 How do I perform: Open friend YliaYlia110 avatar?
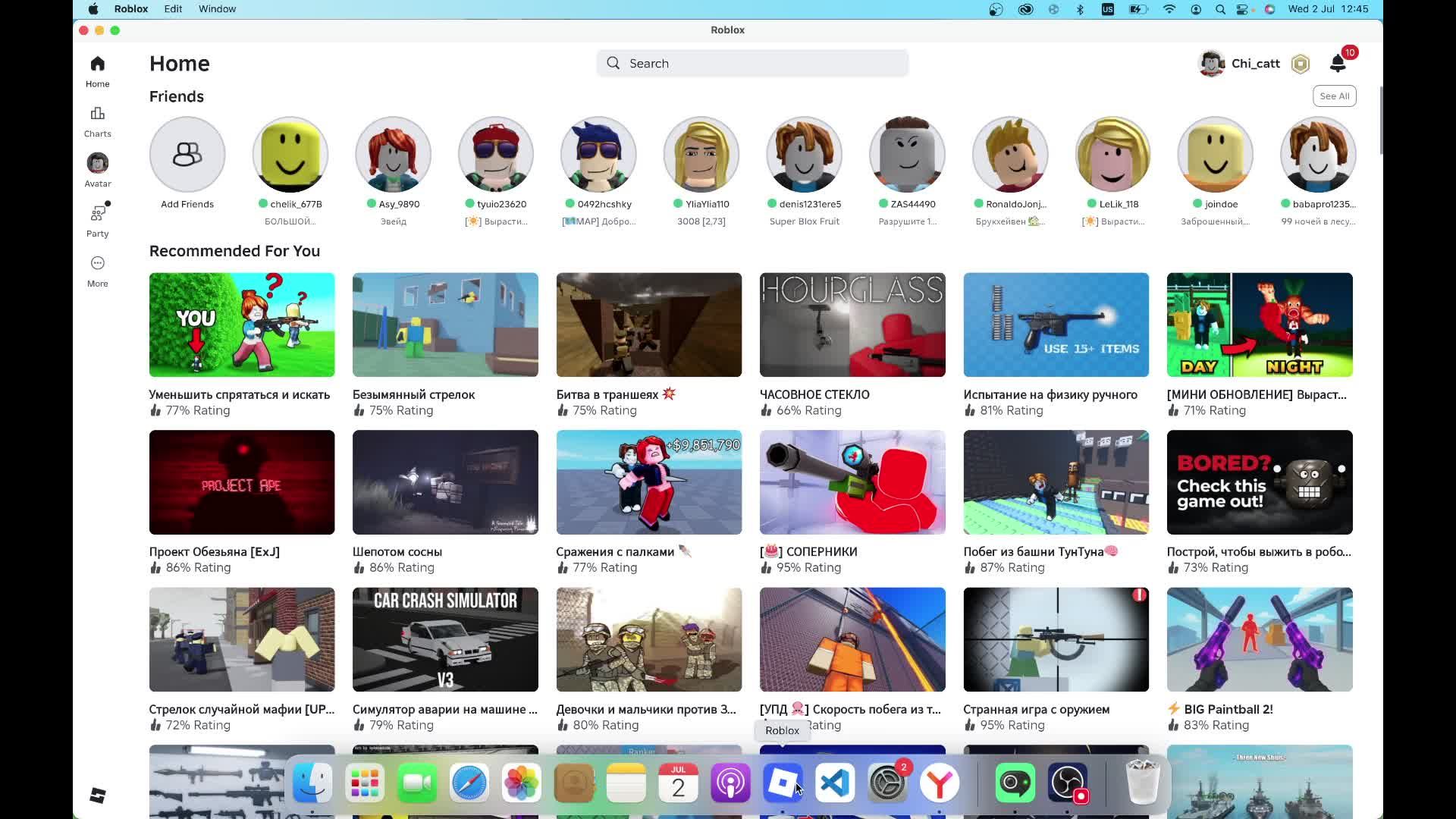click(x=701, y=155)
